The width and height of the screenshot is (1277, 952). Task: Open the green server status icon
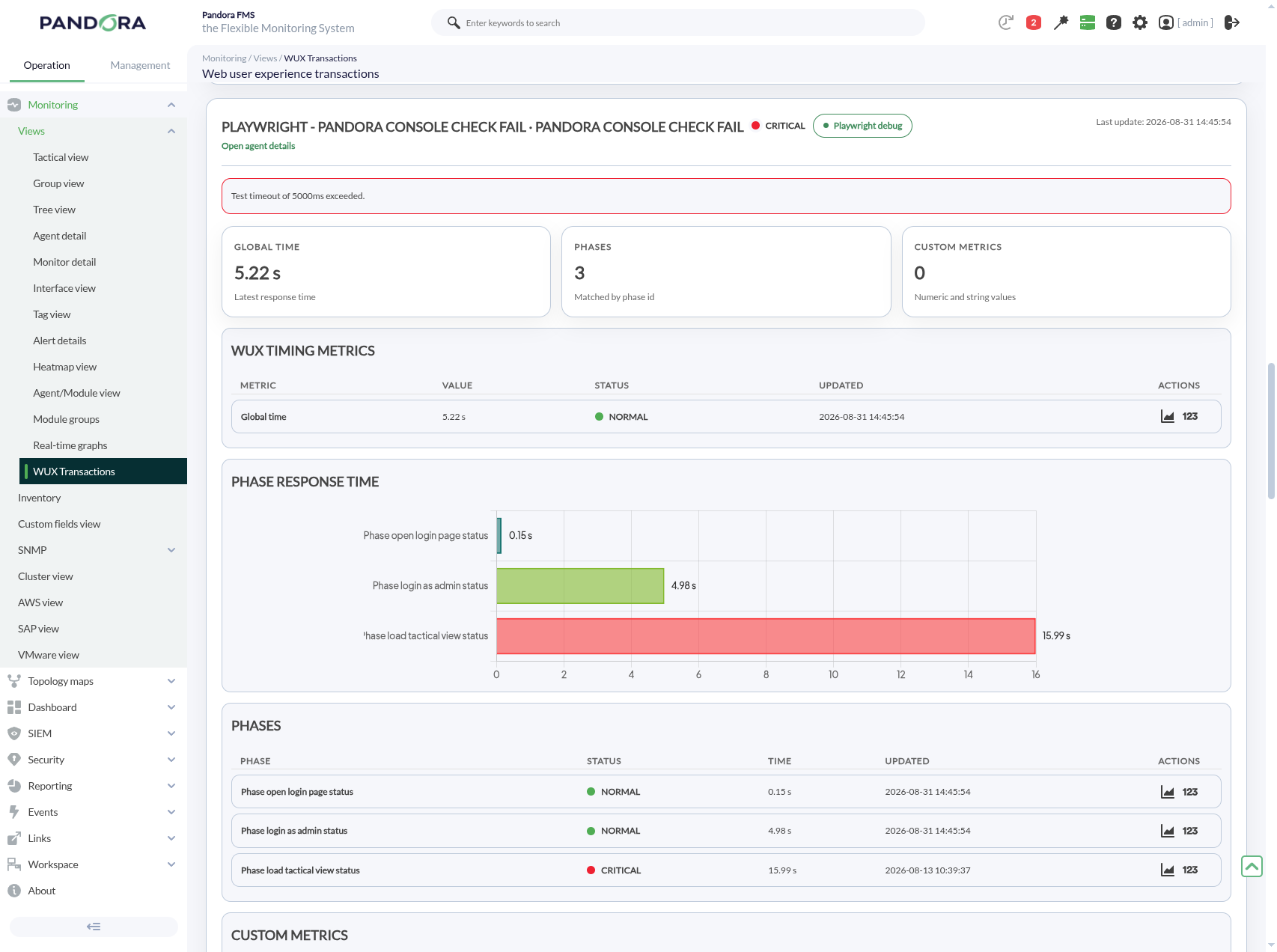[x=1088, y=22]
